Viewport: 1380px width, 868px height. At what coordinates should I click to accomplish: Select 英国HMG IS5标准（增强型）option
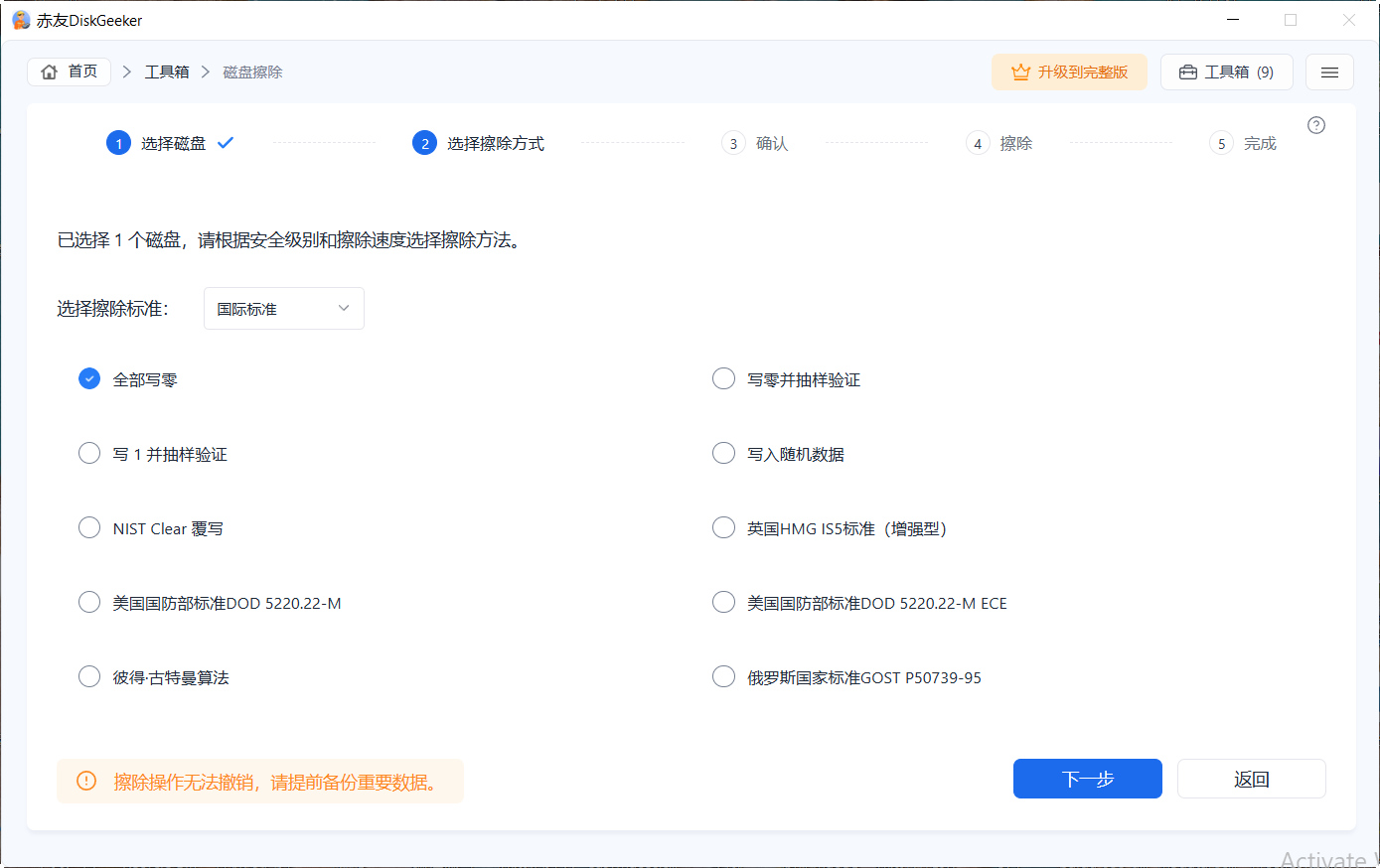pos(723,528)
